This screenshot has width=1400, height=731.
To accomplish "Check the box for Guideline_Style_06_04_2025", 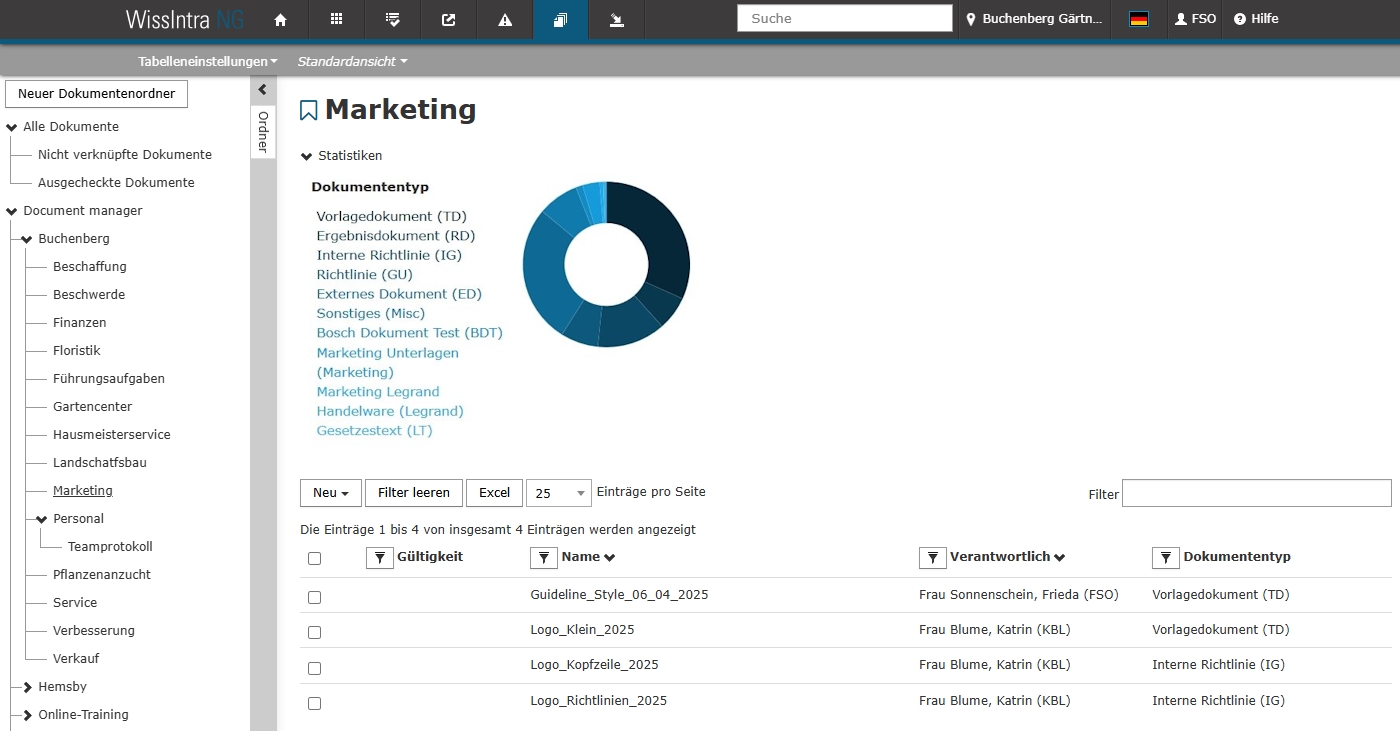I will click(x=314, y=597).
